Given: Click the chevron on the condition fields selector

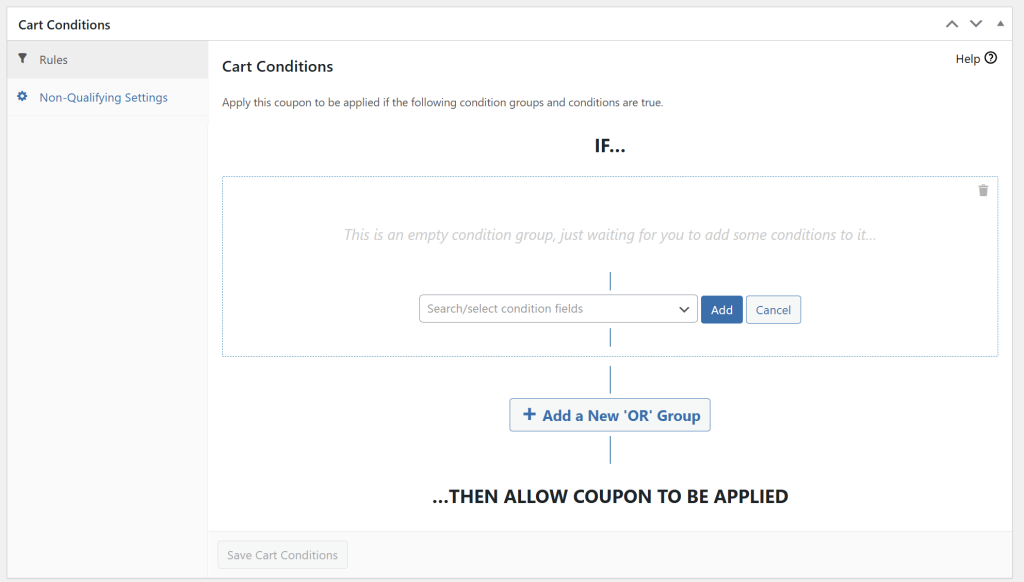Looking at the screenshot, I should [685, 308].
